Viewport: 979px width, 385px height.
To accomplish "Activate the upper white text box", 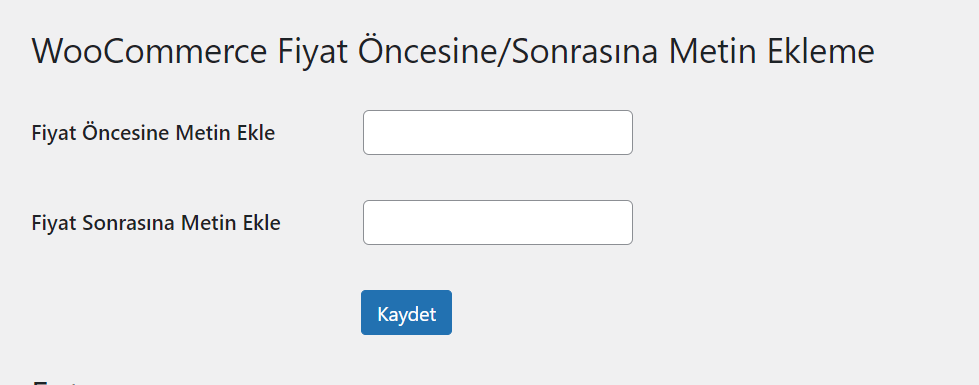I will point(498,132).
